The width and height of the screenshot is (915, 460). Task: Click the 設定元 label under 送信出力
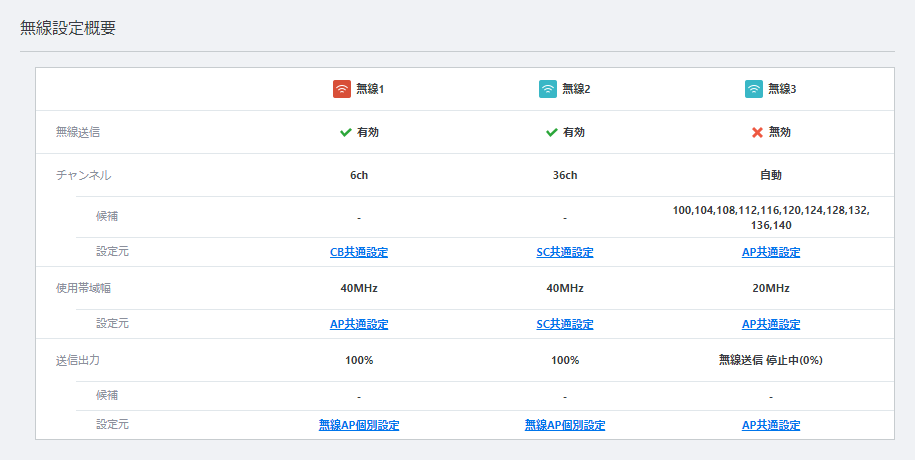tap(112, 424)
